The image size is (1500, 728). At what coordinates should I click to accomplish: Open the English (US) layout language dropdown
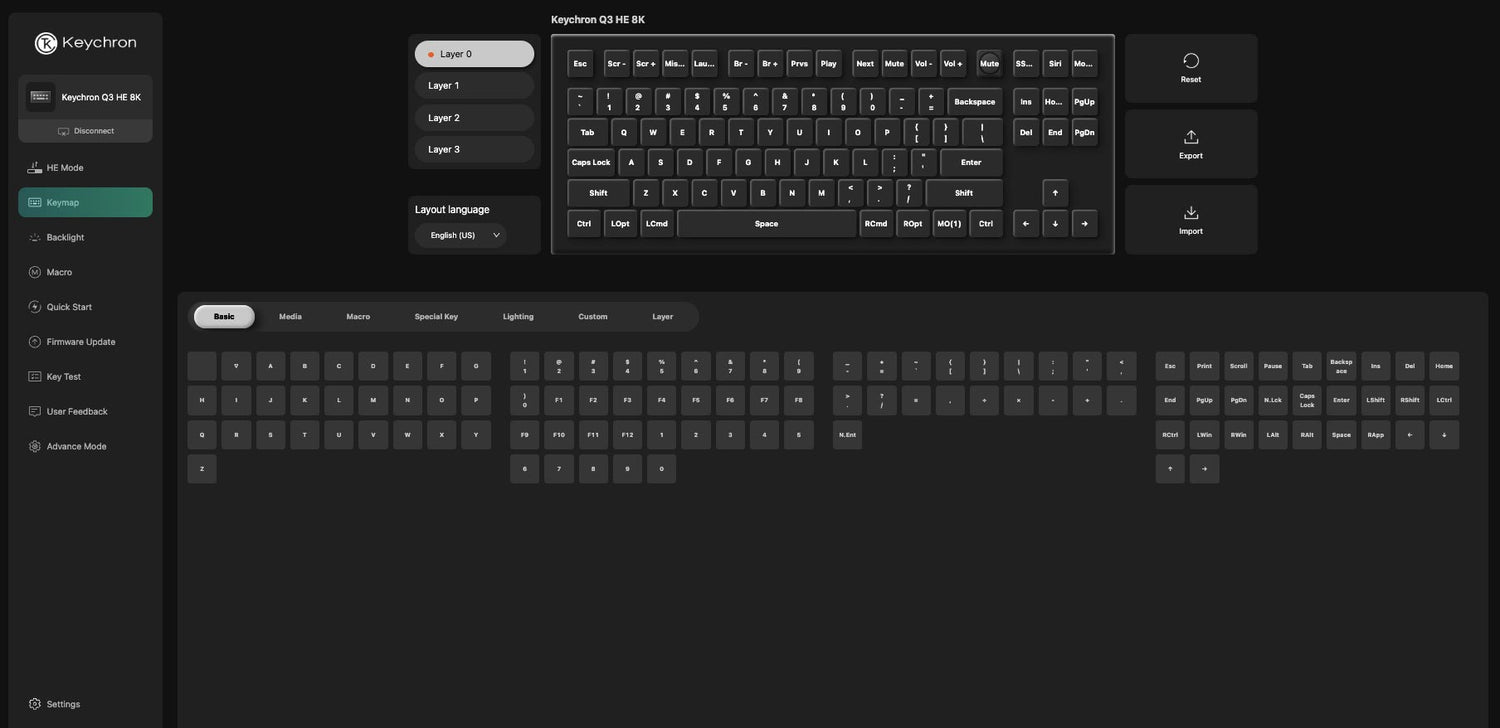pos(461,235)
